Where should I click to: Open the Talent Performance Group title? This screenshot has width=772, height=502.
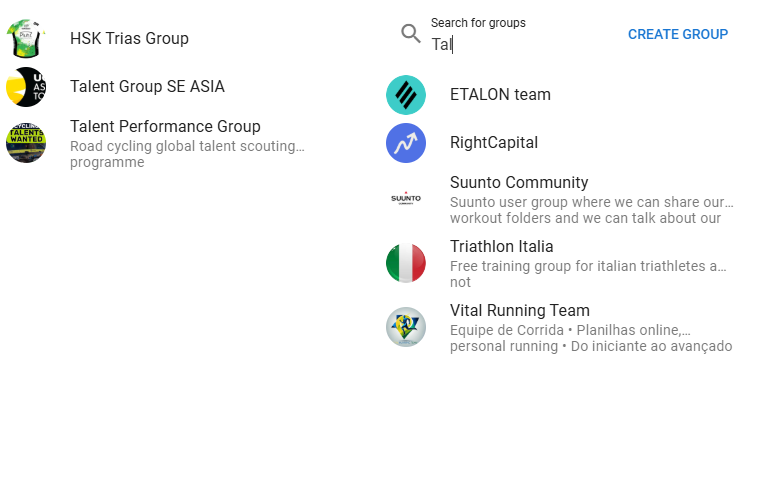(165, 126)
